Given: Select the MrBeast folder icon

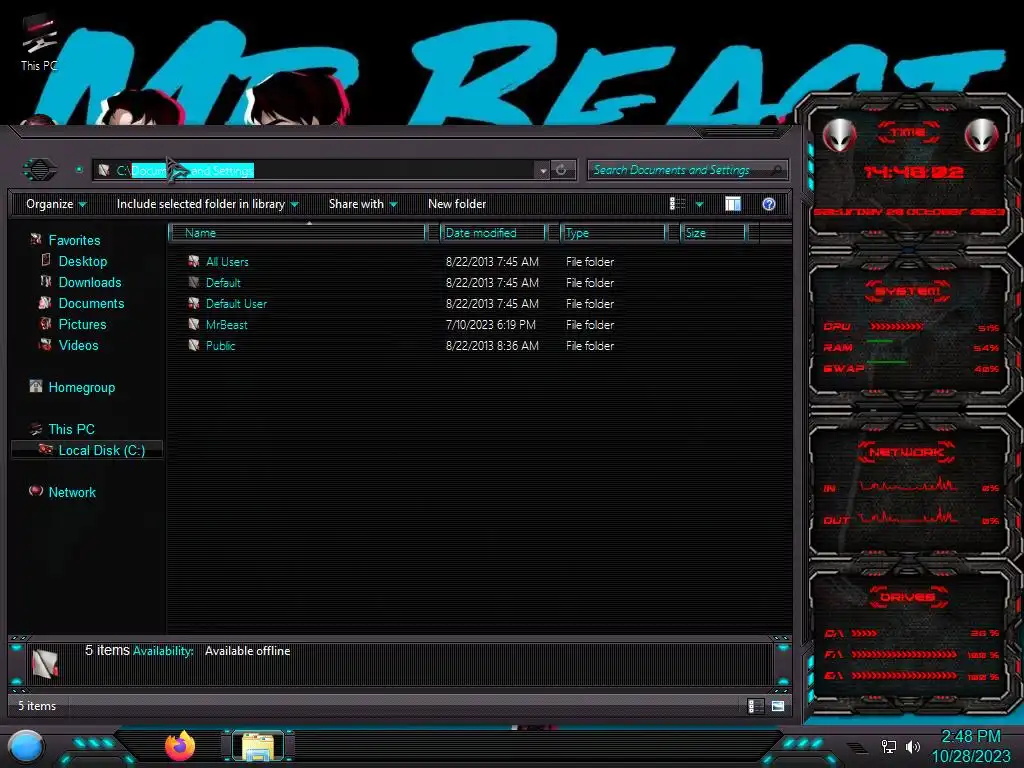Looking at the screenshot, I should click(x=193, y=324).
